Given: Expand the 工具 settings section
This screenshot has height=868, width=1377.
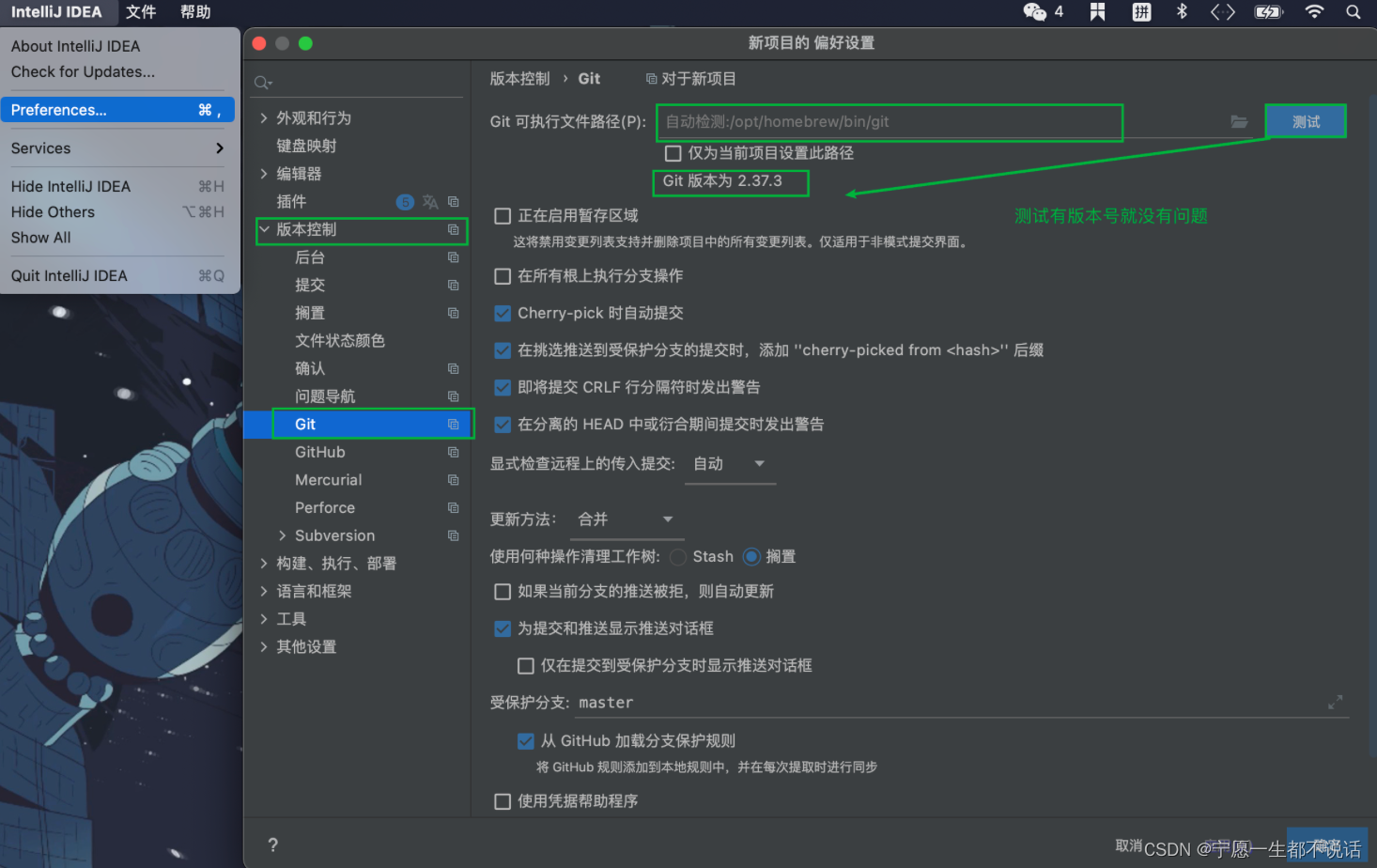Looking at the screenshot, I should (264, 619).
